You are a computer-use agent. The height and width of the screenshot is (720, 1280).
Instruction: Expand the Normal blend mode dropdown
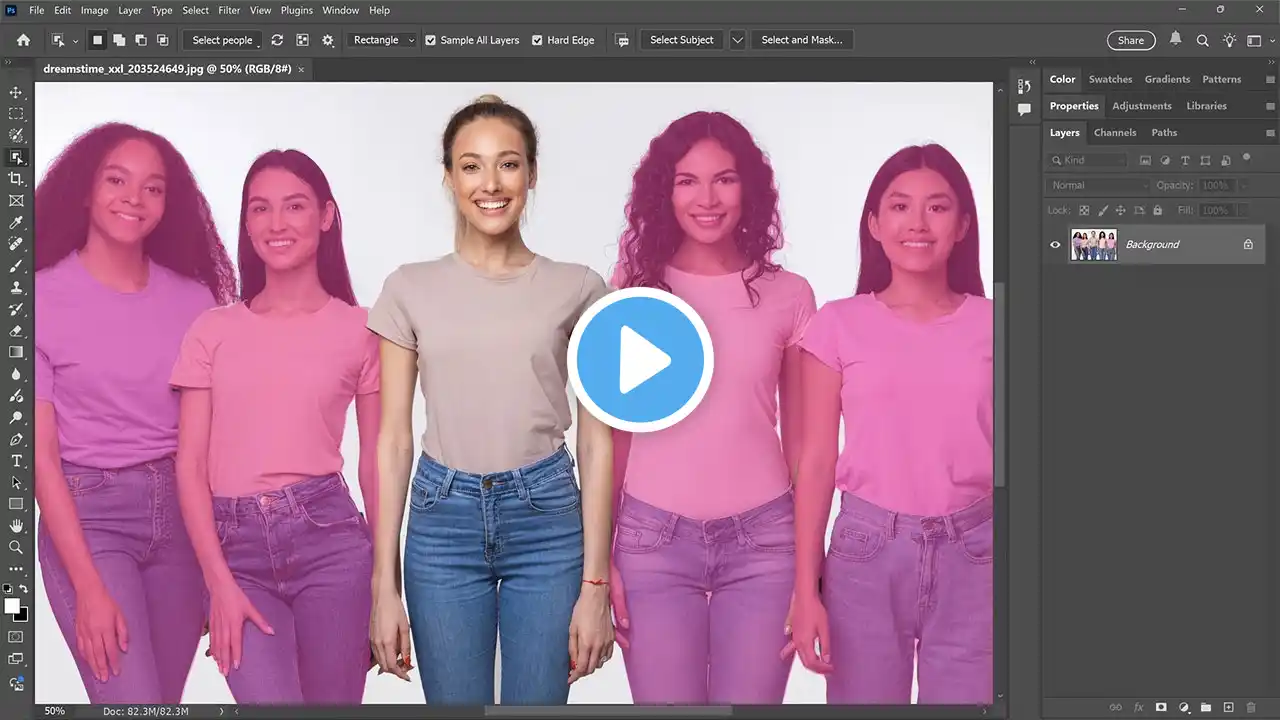(x=1099, y=185)
